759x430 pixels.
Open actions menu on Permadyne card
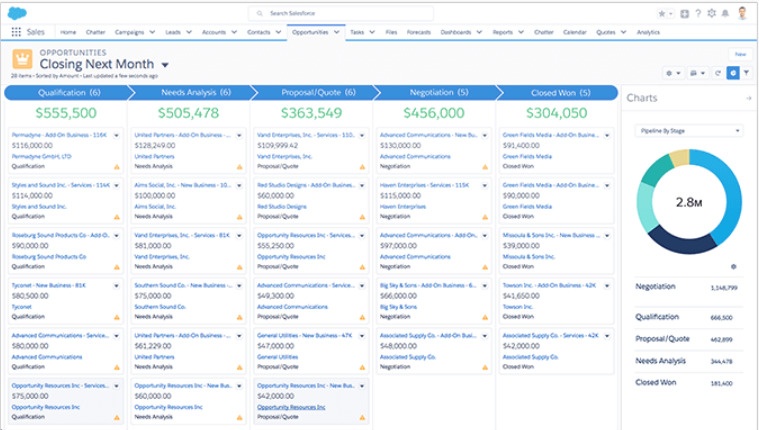point(116,136)
